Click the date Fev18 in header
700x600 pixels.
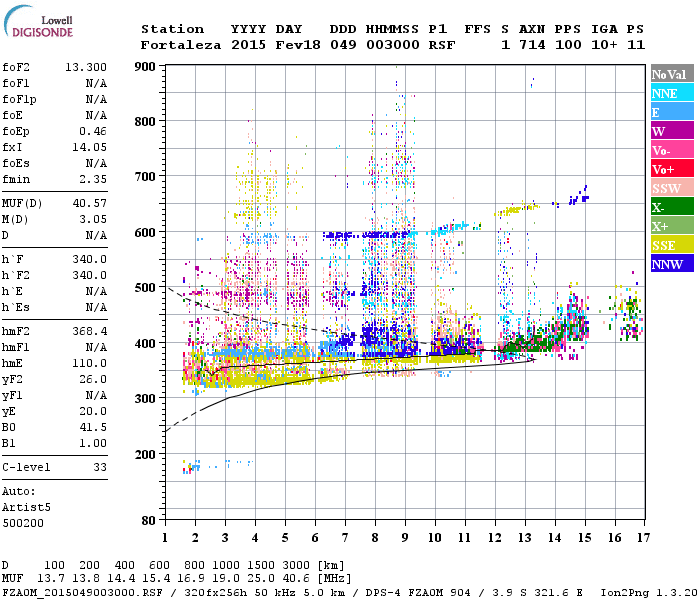click(298, 45)
